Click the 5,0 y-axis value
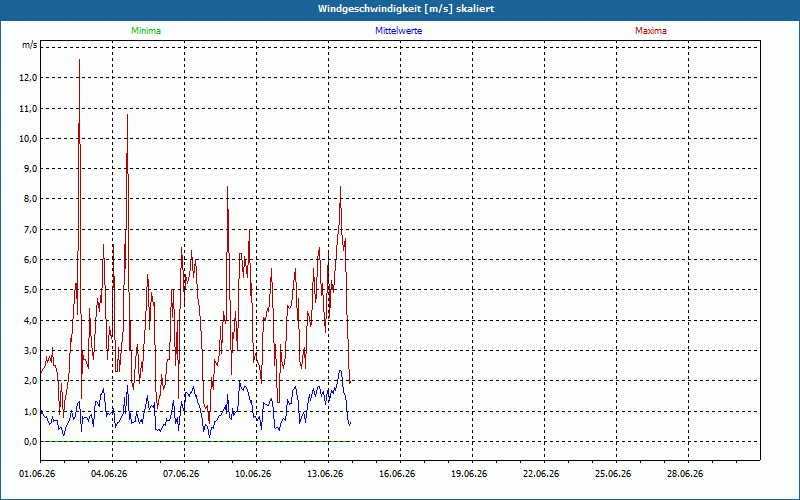Screen dimensions: 800x500 [31, 290]
